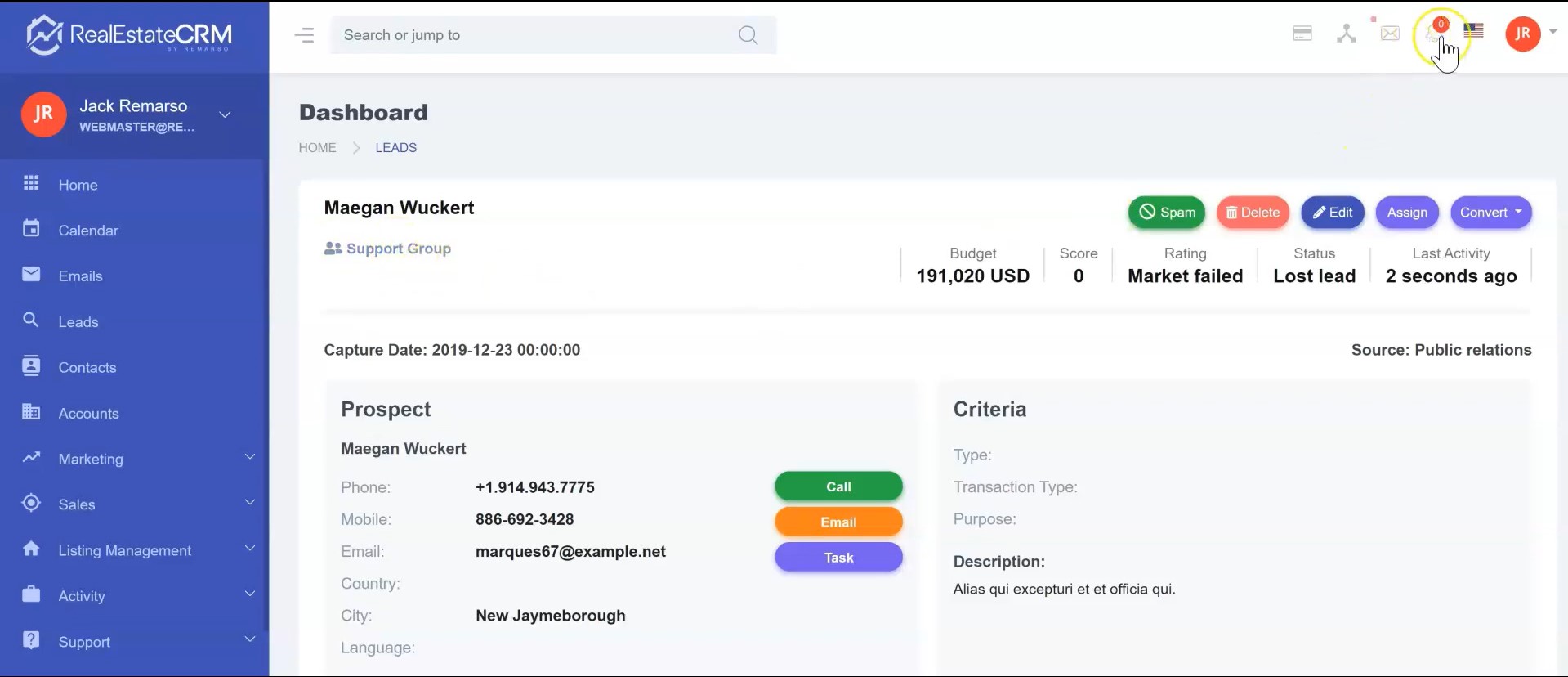The height and width of the screenshot is (677, 1568).
Task: Click the HOME breadcrumb link
Action: [317, 148]
